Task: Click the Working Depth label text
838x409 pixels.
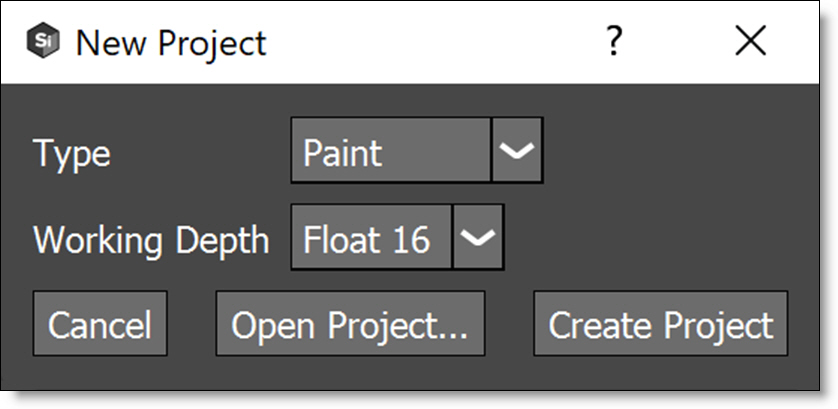Action: pos(151,240)
